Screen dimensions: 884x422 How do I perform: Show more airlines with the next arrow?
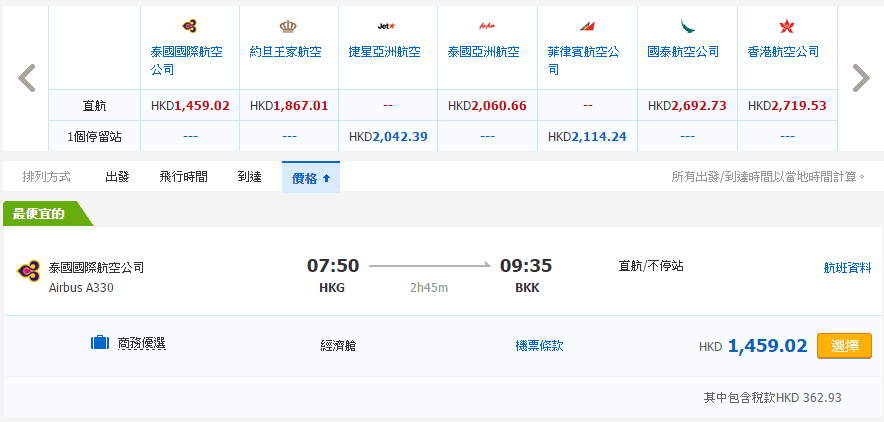click(x=860, y=78)
